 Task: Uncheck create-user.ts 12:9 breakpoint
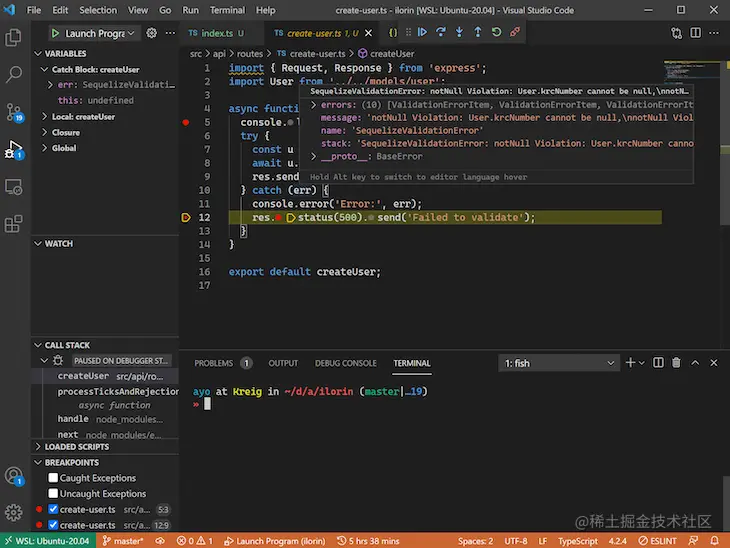[53, 525]
